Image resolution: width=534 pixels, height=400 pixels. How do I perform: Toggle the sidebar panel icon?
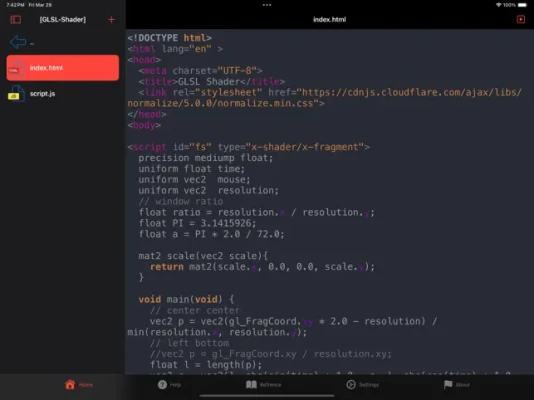point(16,20)
